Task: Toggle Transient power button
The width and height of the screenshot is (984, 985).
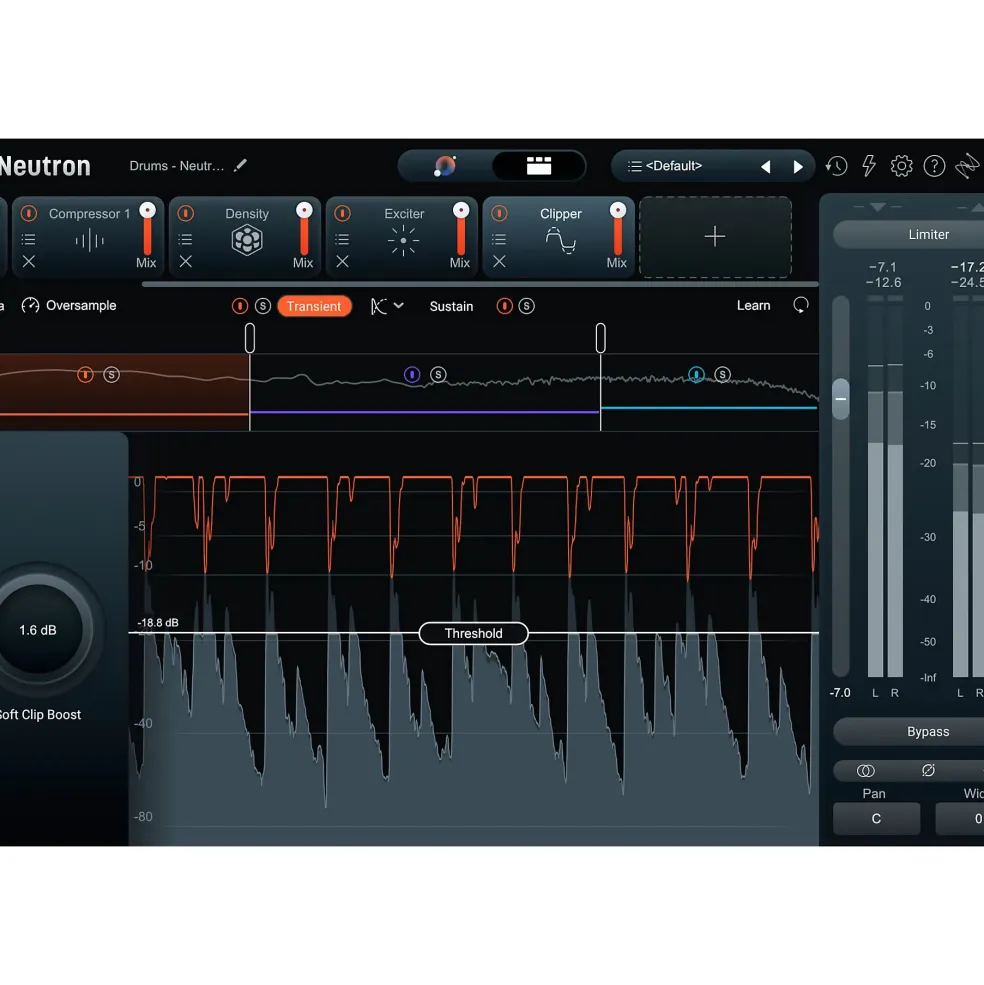Action: coord(239,306)
